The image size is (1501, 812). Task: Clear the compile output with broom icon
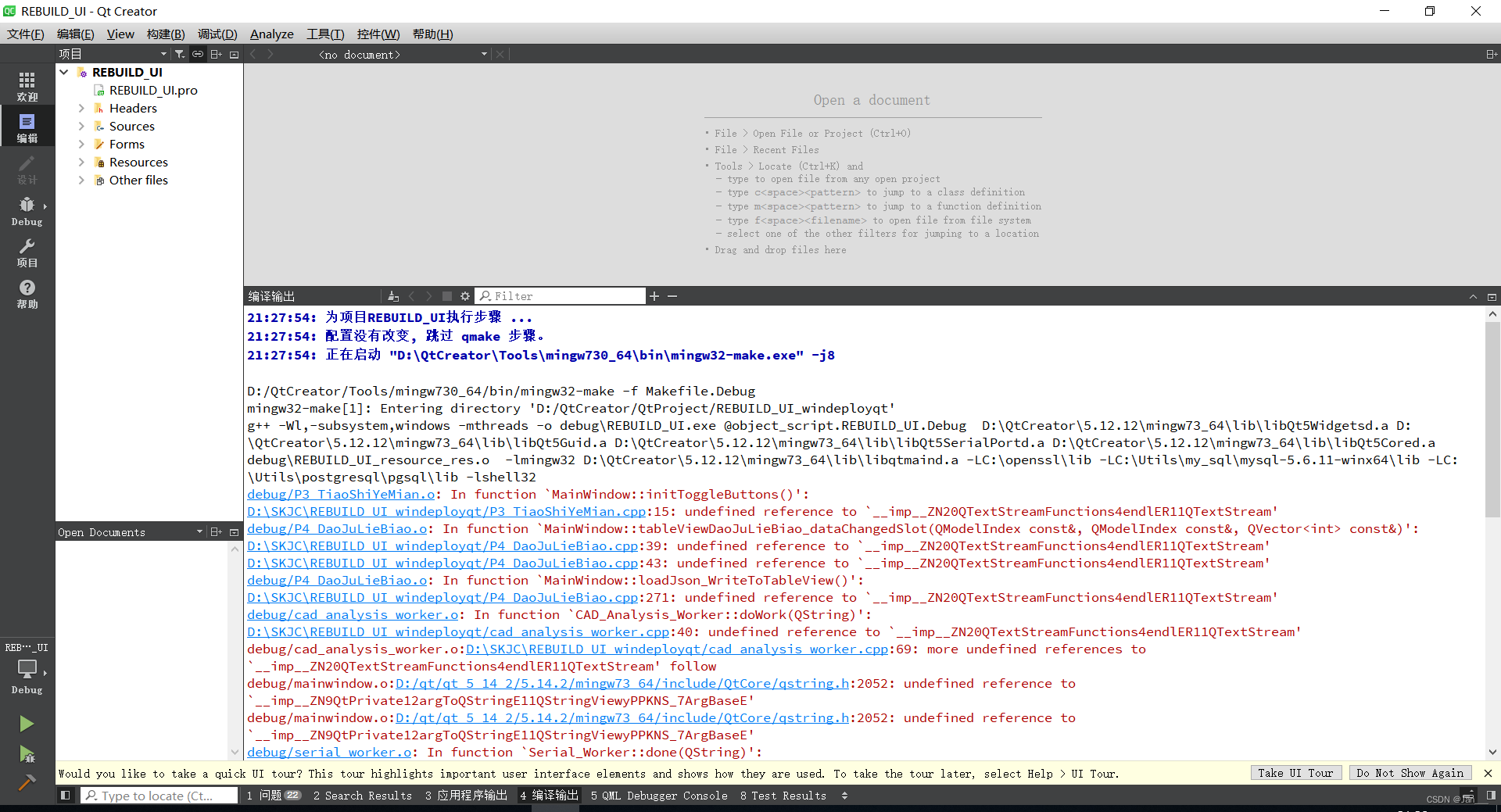coord(393,296)
